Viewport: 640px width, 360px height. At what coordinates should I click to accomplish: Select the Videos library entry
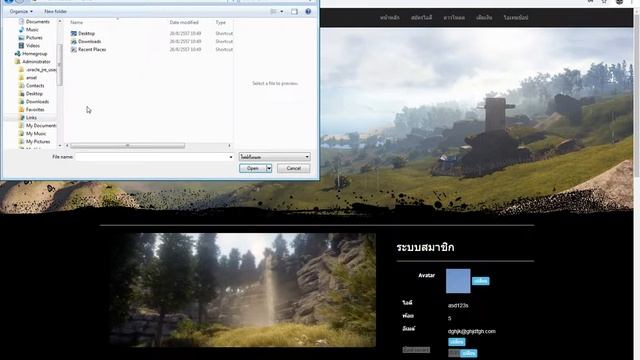(x=29, y=46)
